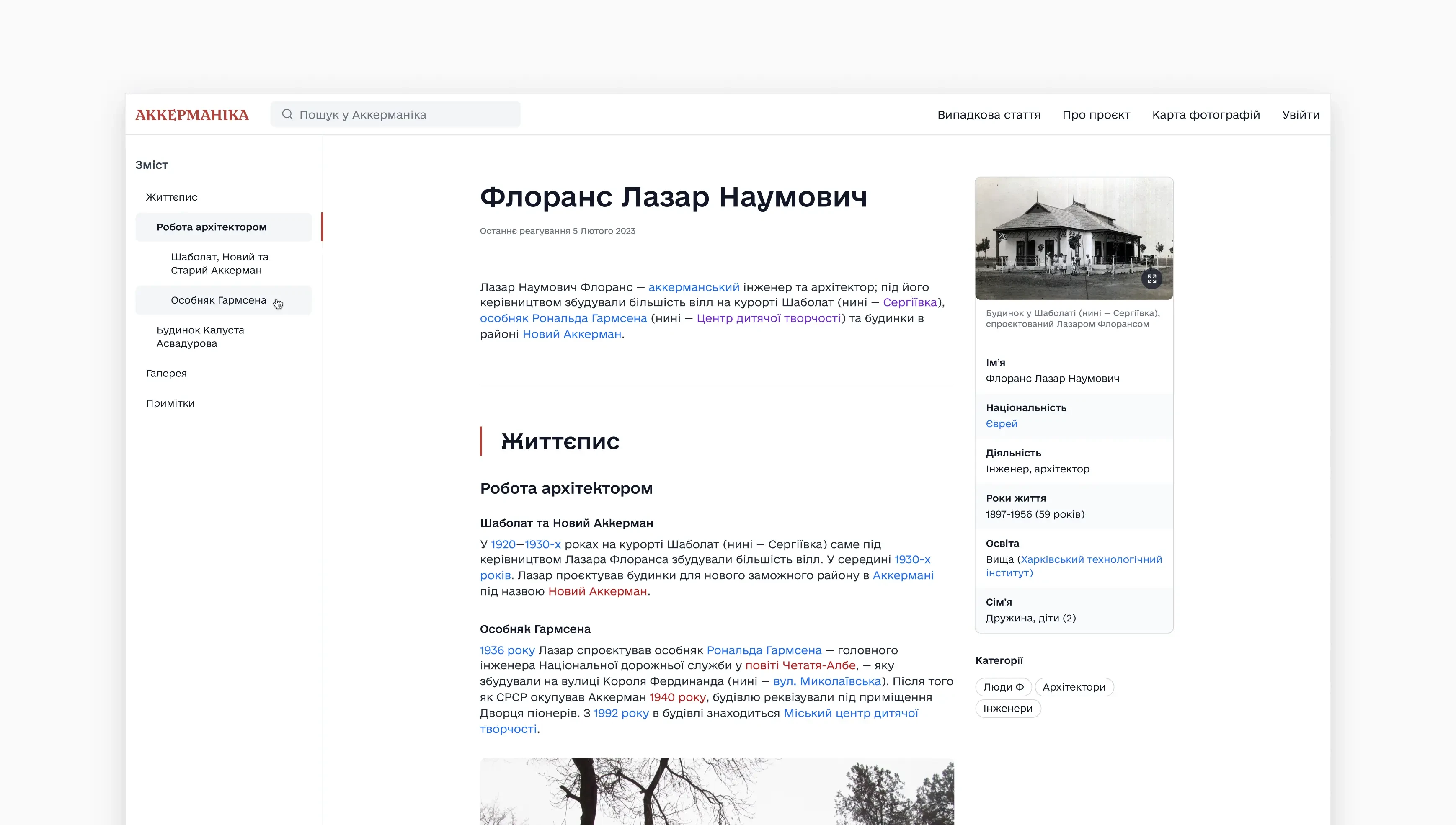Viewport: 1456px width, 825px height.
Task: Jump to Примітки section
Action: [x=170, y=403]
